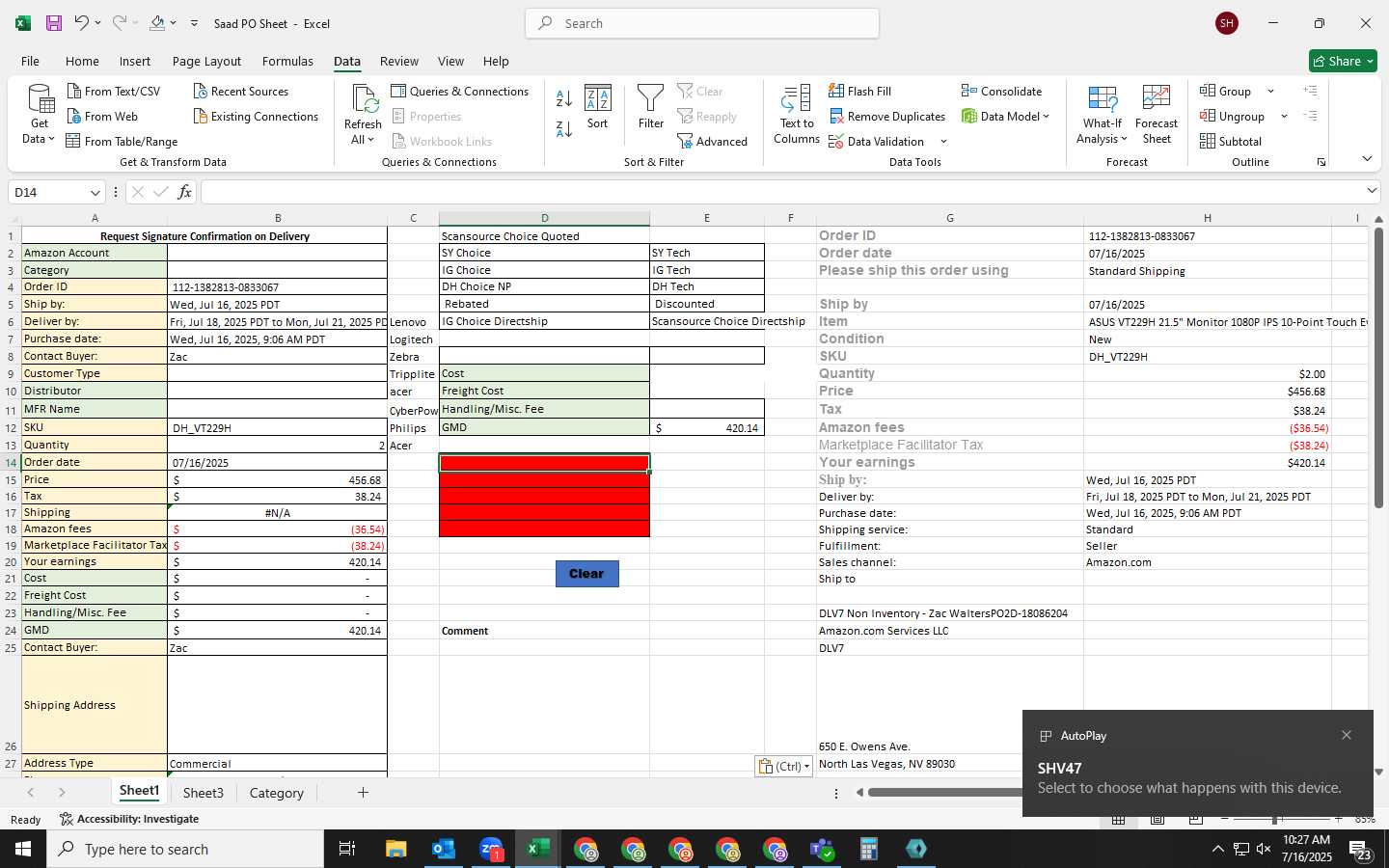Click column D header
Viewport: 1389px width, 868px height.
click(544, 218)
